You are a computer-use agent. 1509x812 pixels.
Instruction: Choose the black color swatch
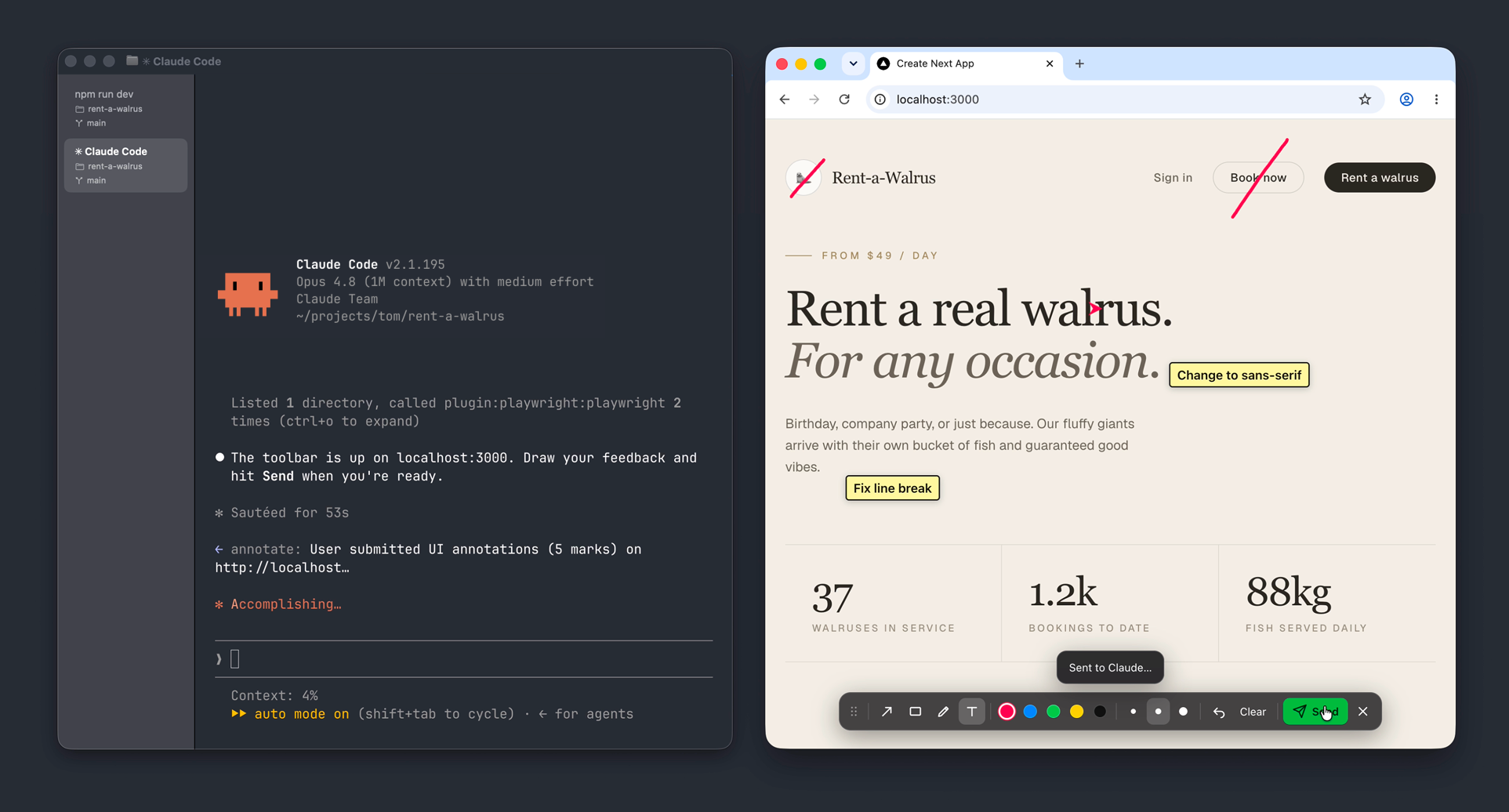click(x=1100, y=712)
